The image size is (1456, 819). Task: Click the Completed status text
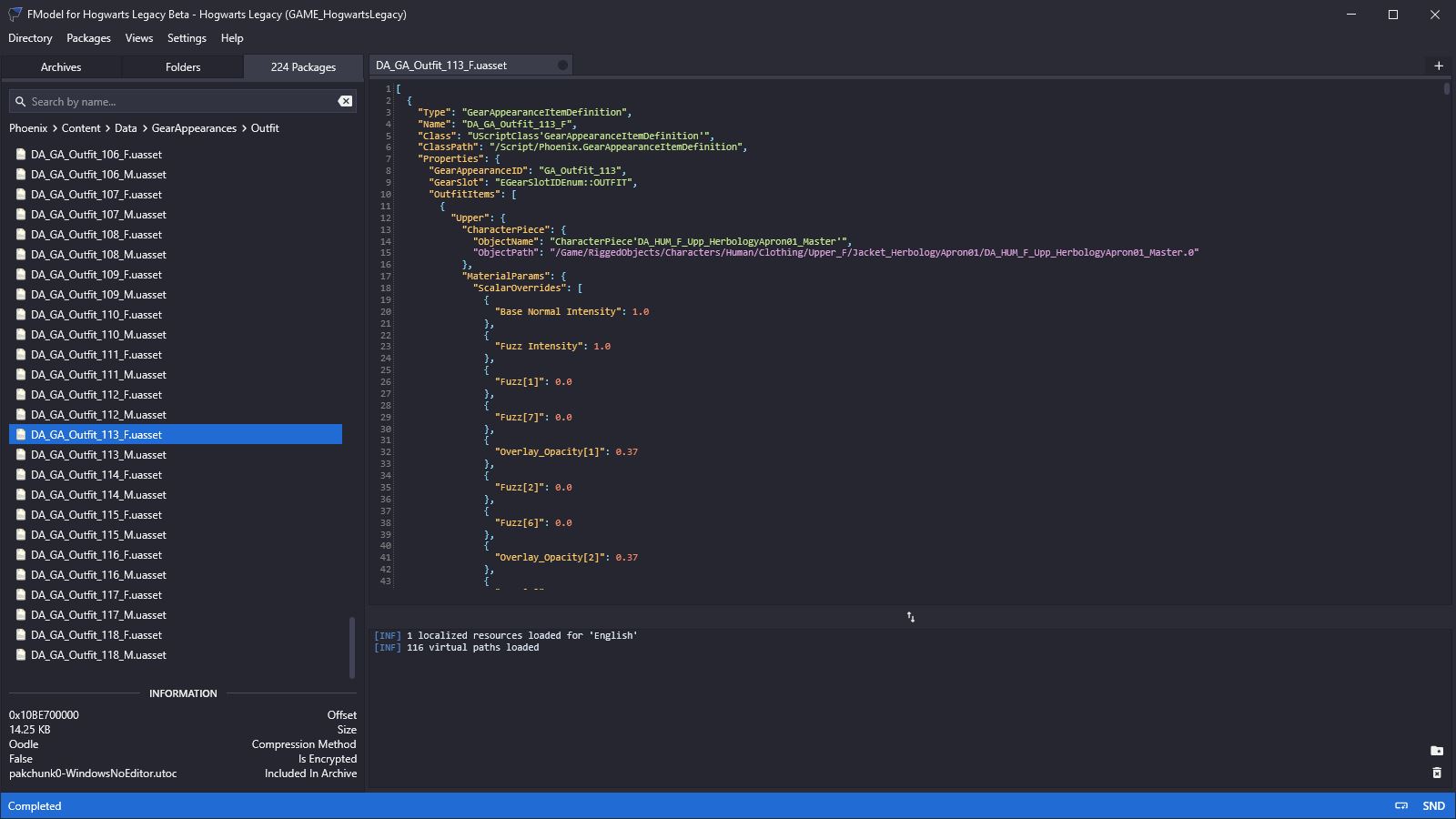pyautogui.click(x=35, y=806)
